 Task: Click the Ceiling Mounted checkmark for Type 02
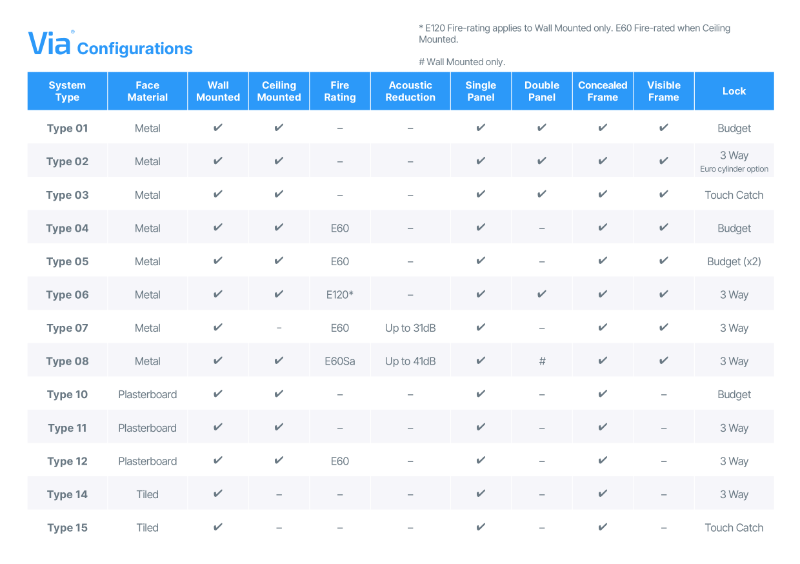pos(279,161)
